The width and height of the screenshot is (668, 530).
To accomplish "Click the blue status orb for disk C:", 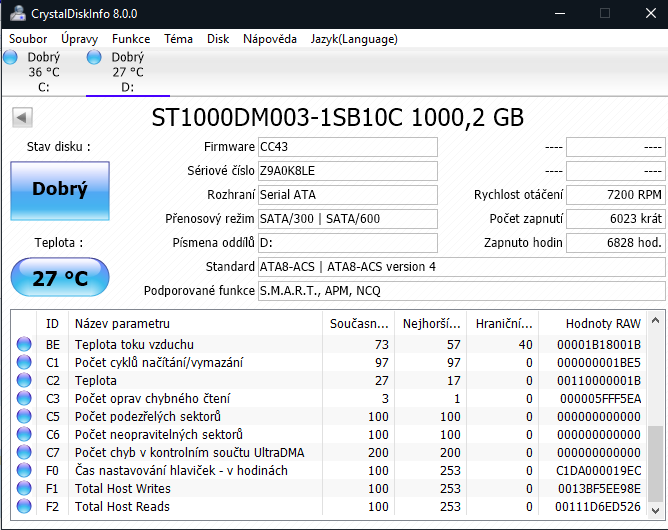I will click(x=10, y=57).
